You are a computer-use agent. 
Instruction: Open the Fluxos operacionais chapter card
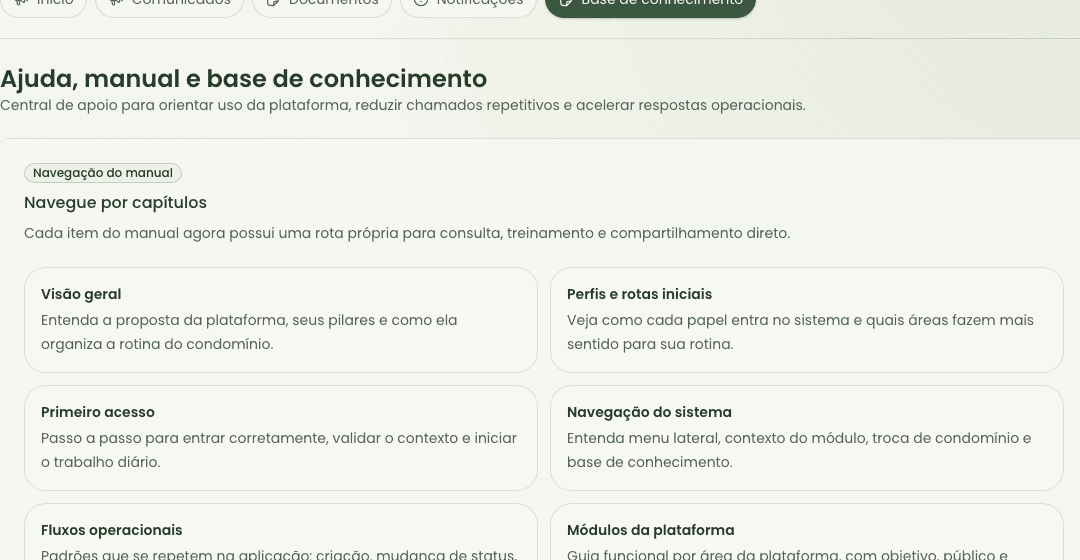coord(280,532)
